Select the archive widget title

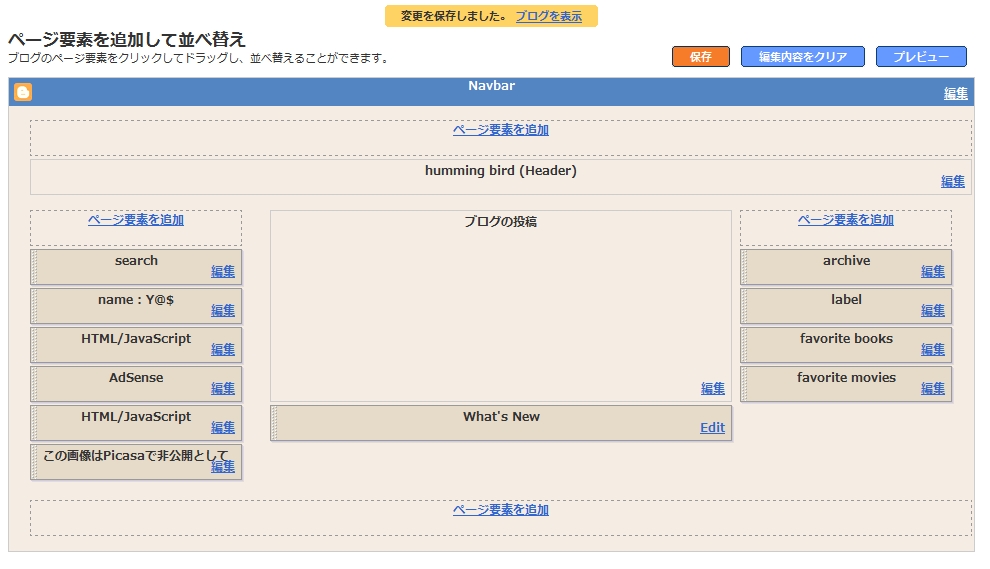click(847, 261)
